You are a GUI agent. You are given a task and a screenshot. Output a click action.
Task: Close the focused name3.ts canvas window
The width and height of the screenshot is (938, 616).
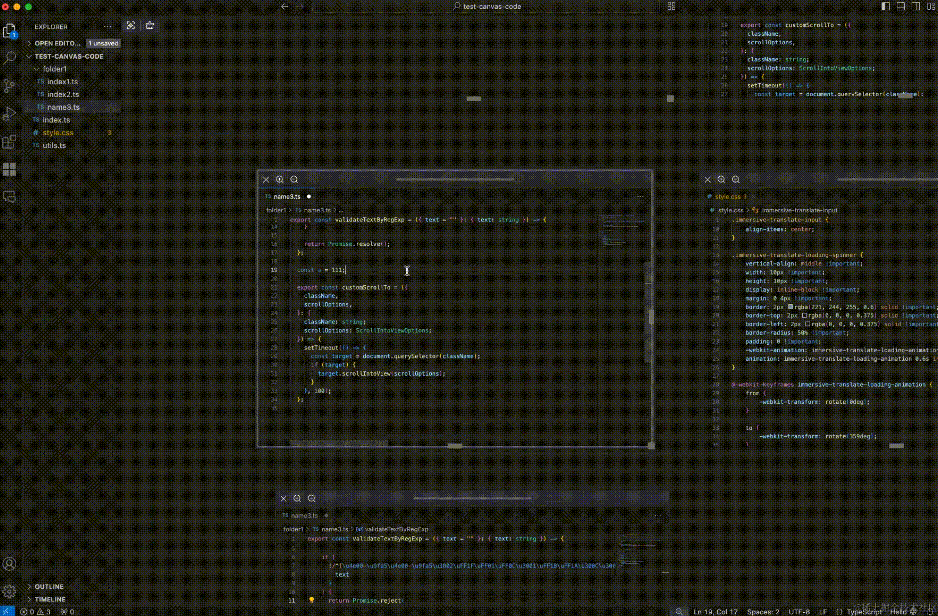[x=266, y=179]
